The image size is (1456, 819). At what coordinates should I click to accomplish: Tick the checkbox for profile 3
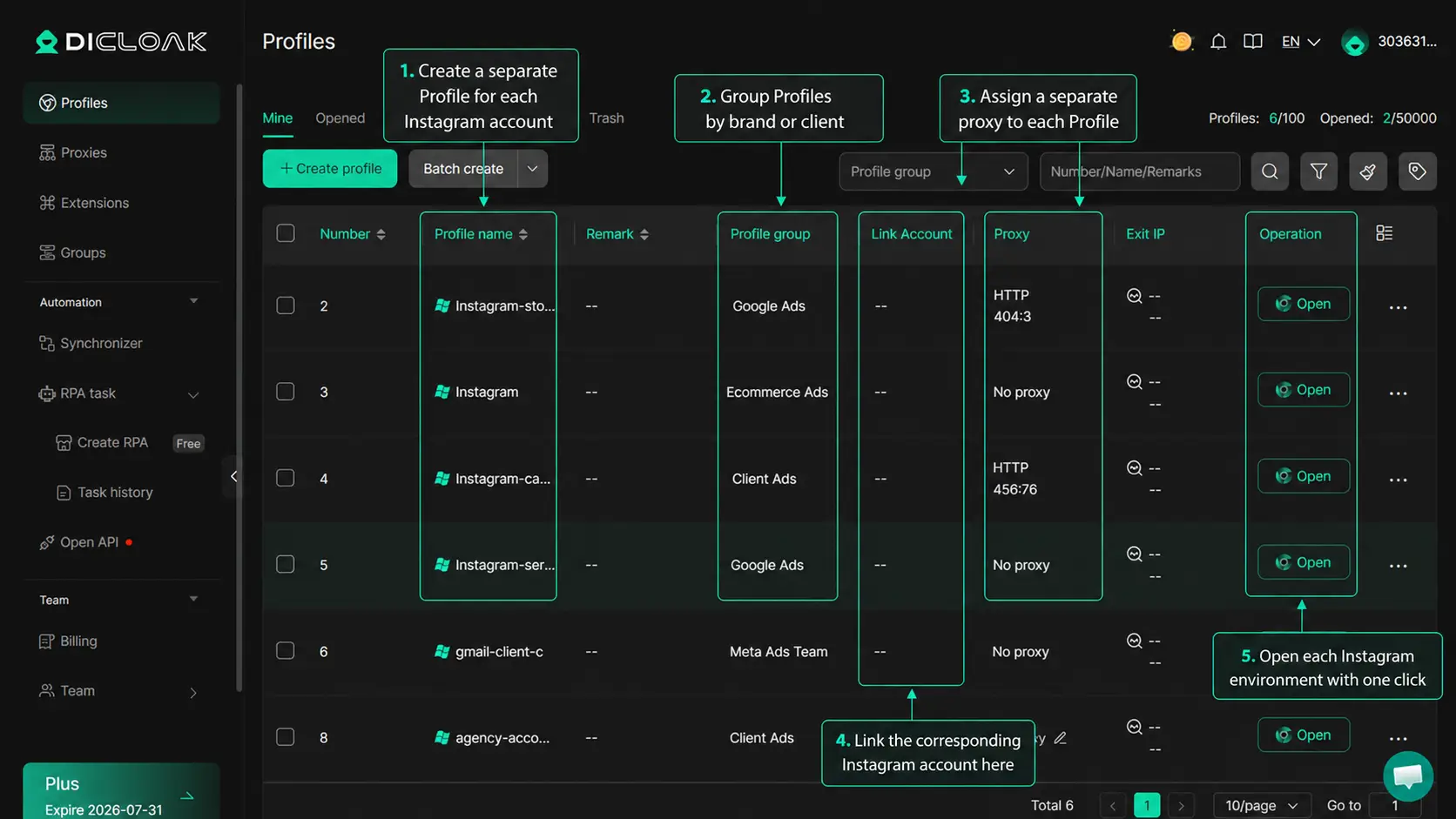[x=286, y=392]
